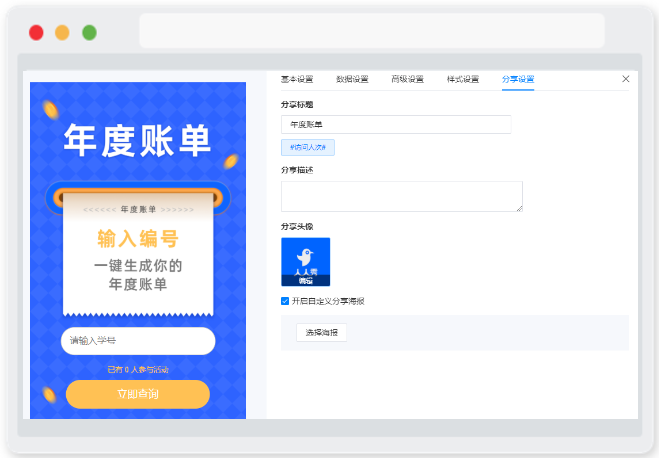Switch to the 数据设置 tab

click(352, 79)
